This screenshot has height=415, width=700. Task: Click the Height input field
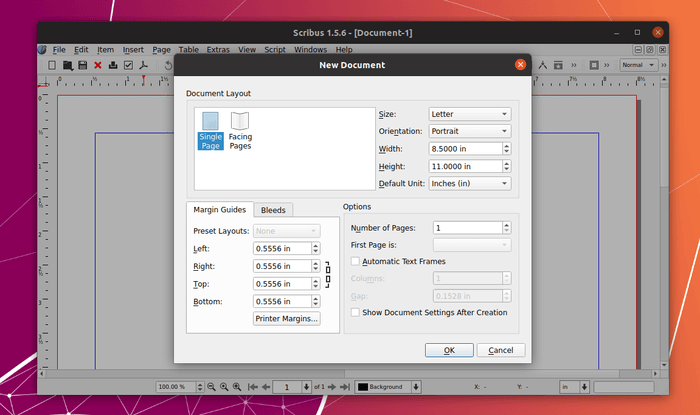pos(466,166)
